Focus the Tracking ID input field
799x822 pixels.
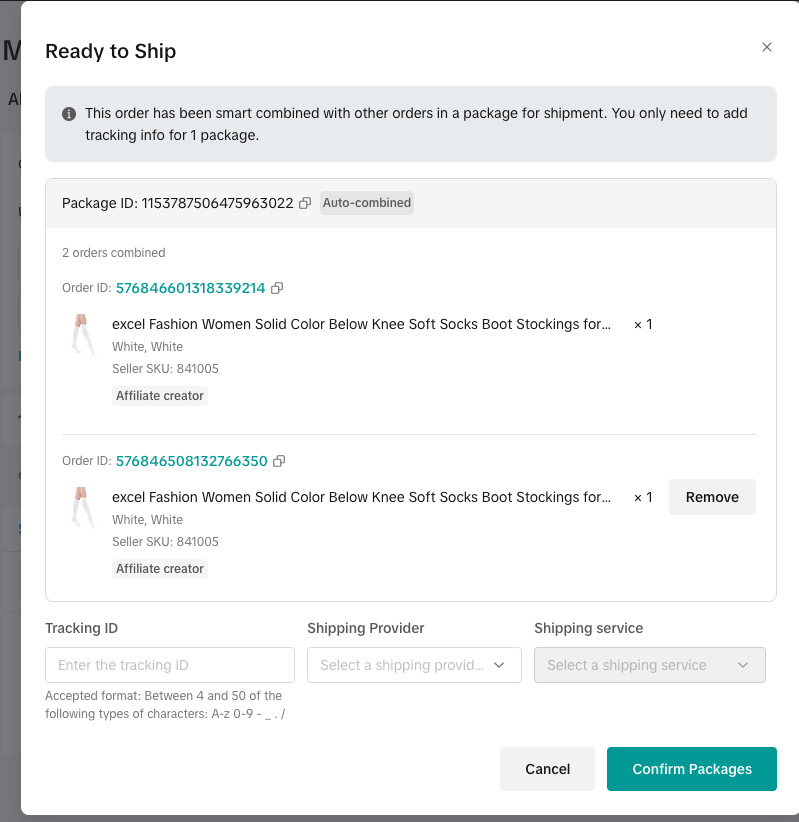pos(170,665)
